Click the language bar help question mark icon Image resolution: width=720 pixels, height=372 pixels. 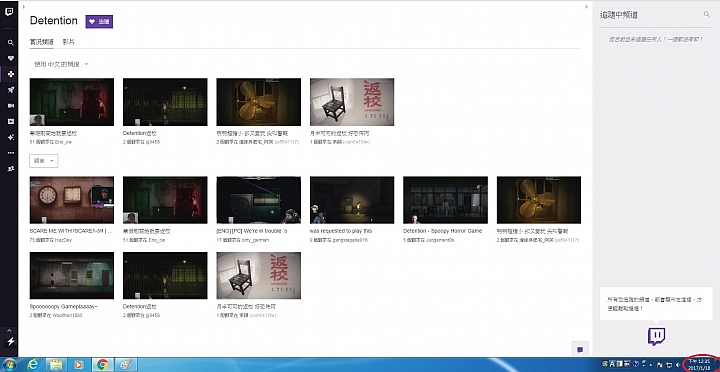(636, 364)
